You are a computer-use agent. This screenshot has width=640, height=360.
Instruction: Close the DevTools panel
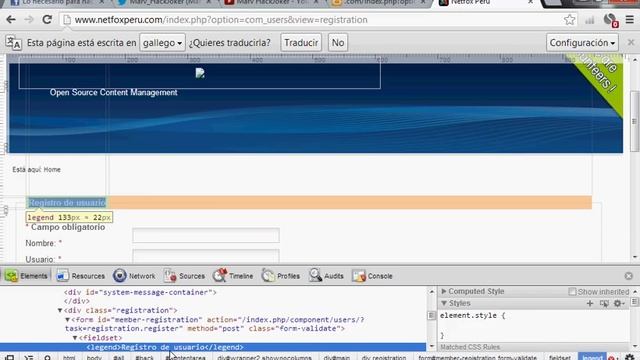(x=629, y=276)
